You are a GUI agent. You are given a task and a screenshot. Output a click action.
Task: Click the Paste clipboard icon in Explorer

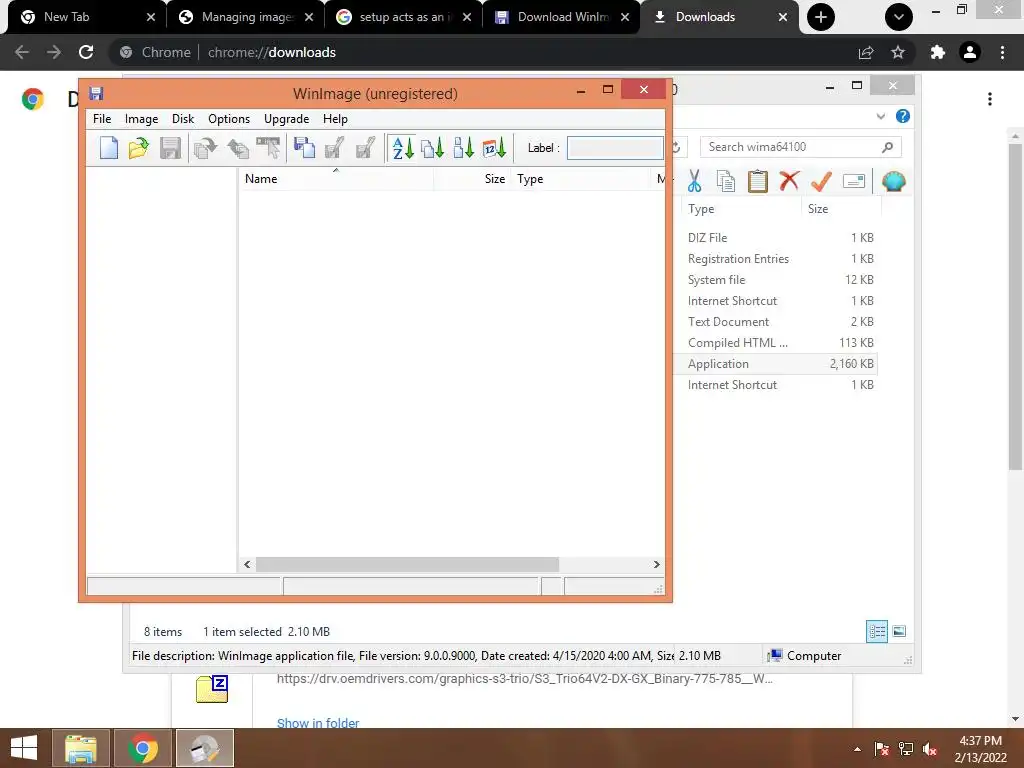758,181
